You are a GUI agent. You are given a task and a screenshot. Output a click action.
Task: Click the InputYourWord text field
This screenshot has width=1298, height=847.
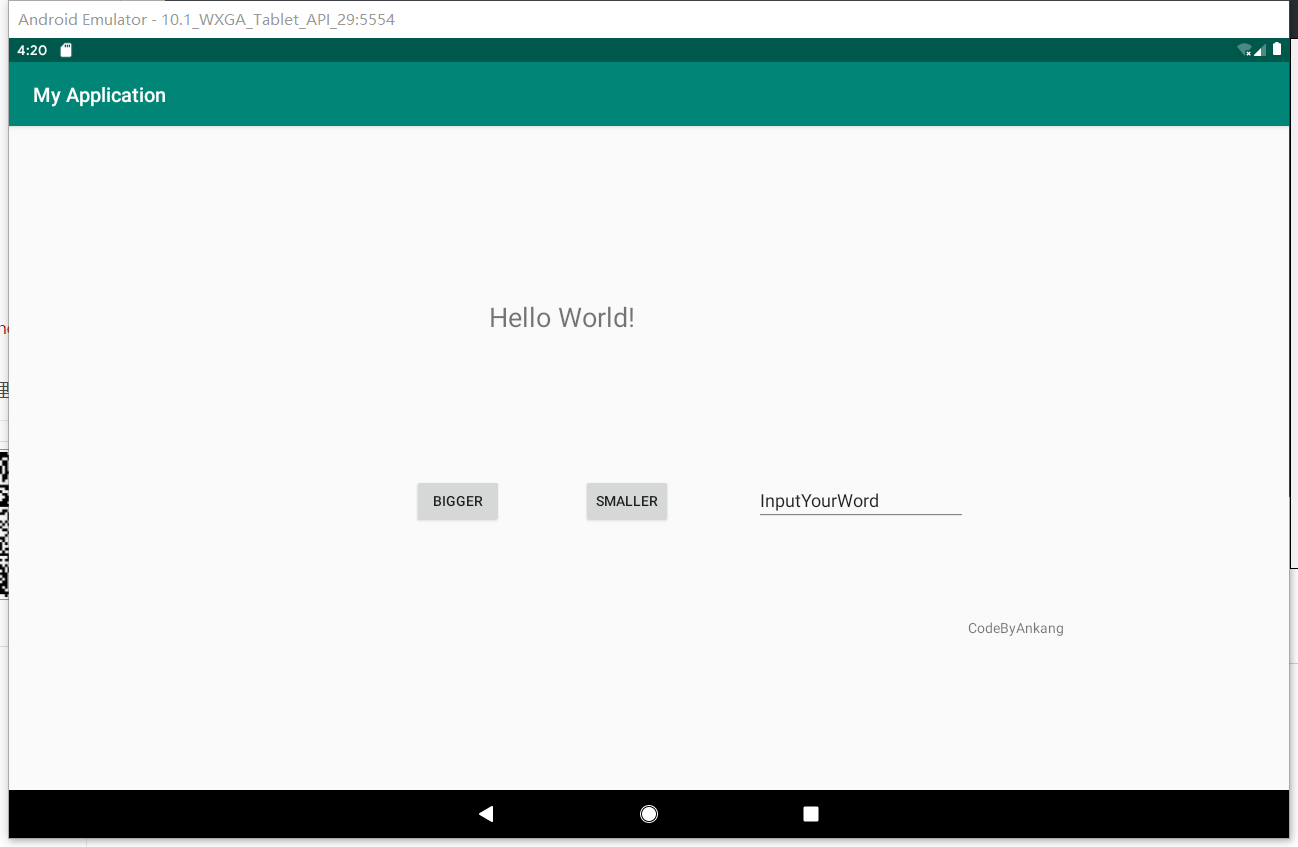click(860, 501)
